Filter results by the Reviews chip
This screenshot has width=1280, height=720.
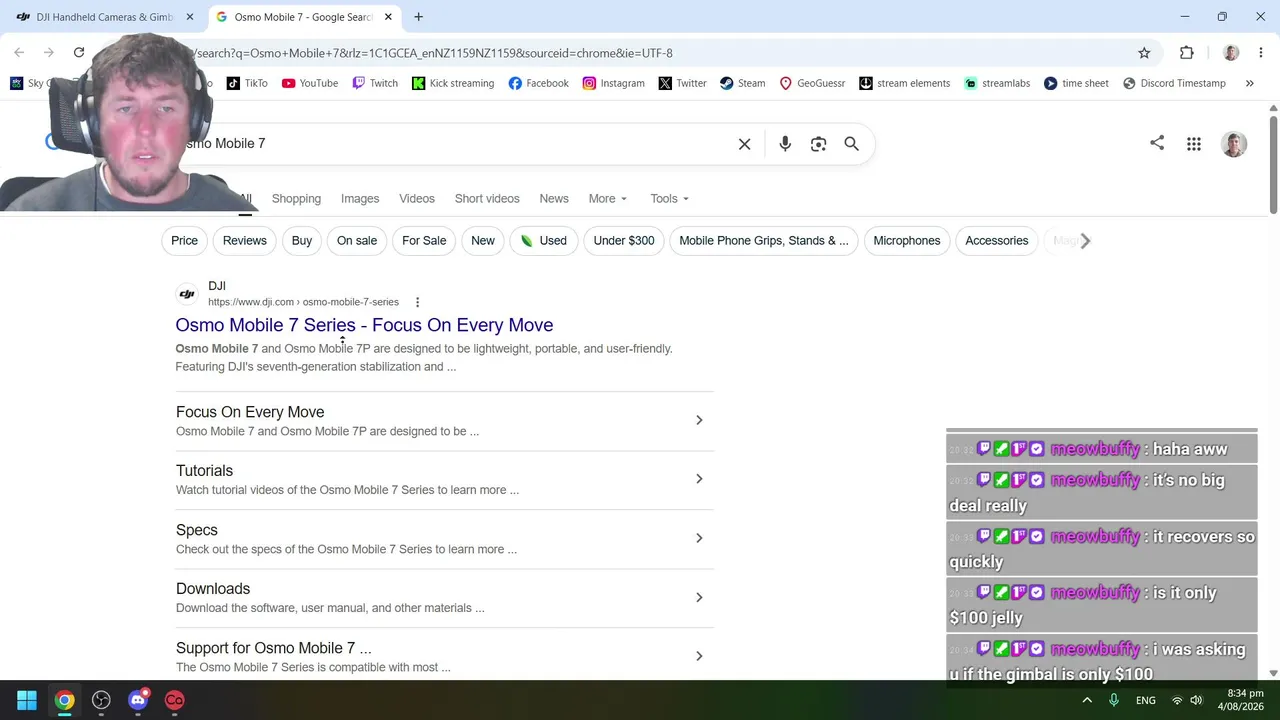[x=245, y=240]
